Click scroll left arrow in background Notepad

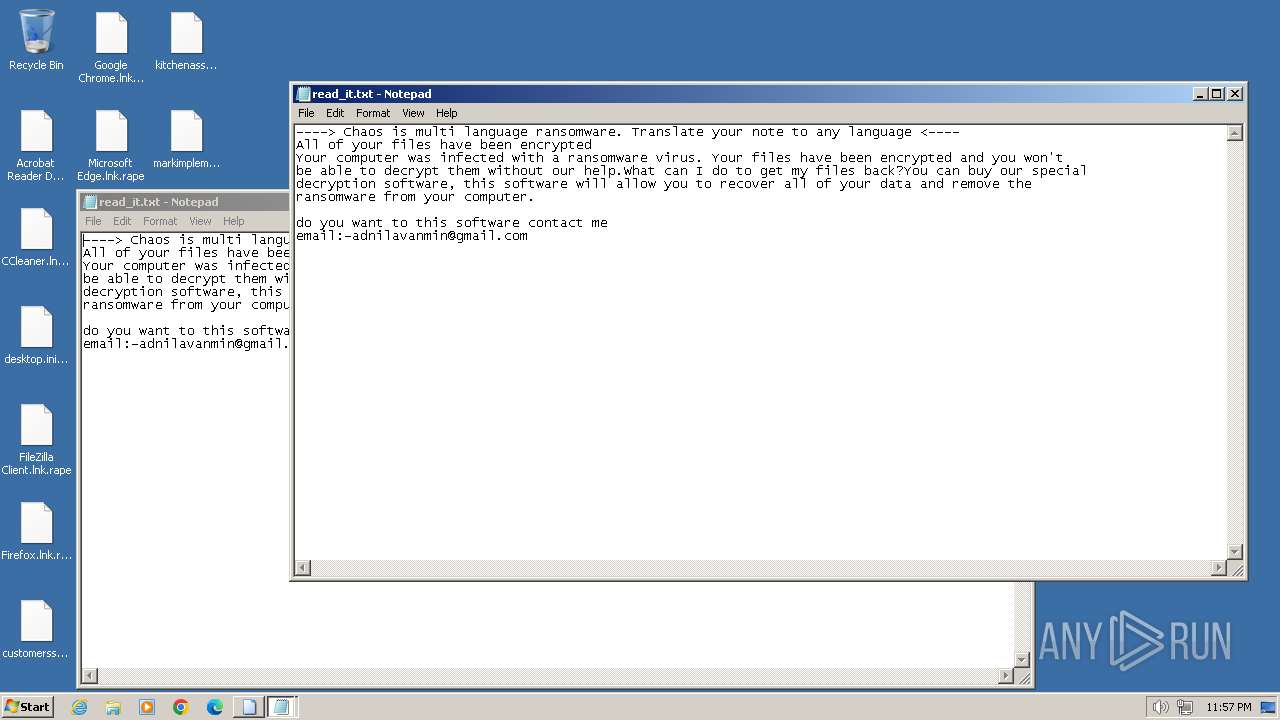[89, 676]
